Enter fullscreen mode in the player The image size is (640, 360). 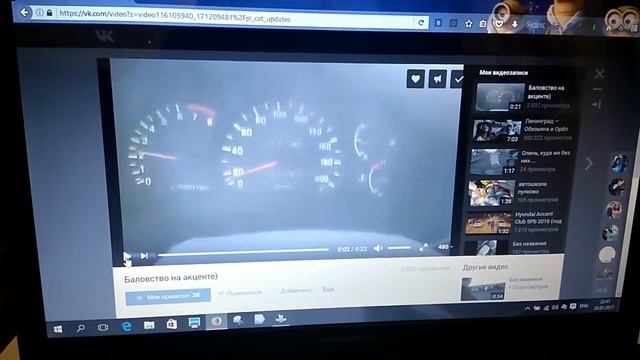pos(424,247)
